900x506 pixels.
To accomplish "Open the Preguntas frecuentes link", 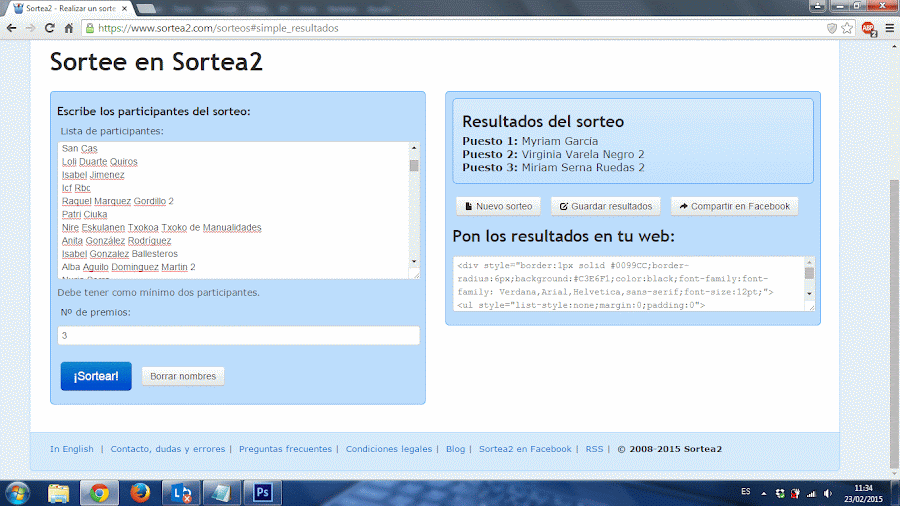I will point(285,449).
